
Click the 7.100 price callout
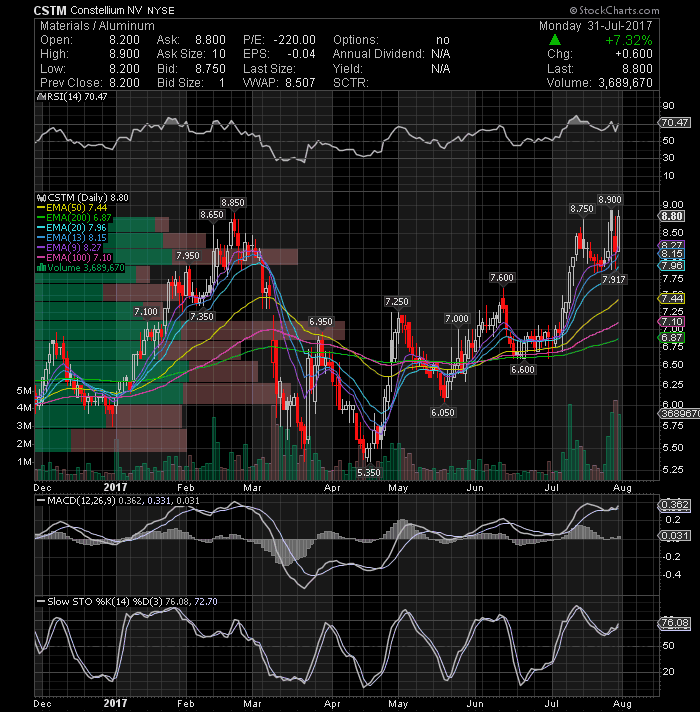[146, 312]
